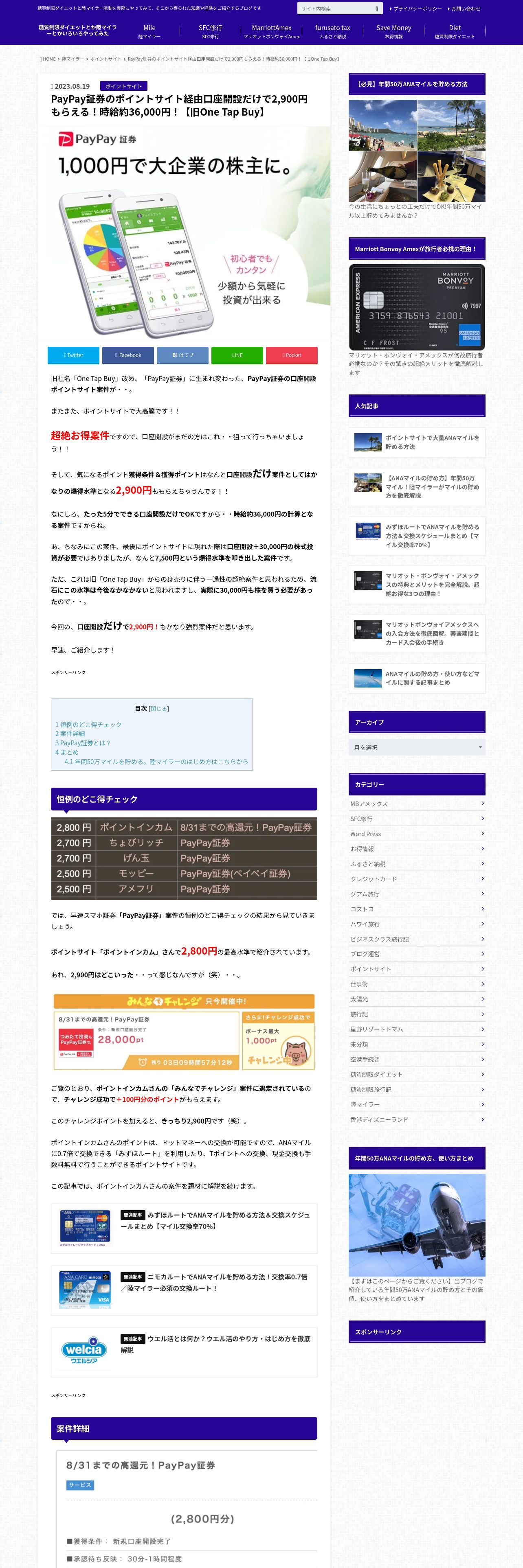Click the site search magnifier icon

click(x=376, y=9)
